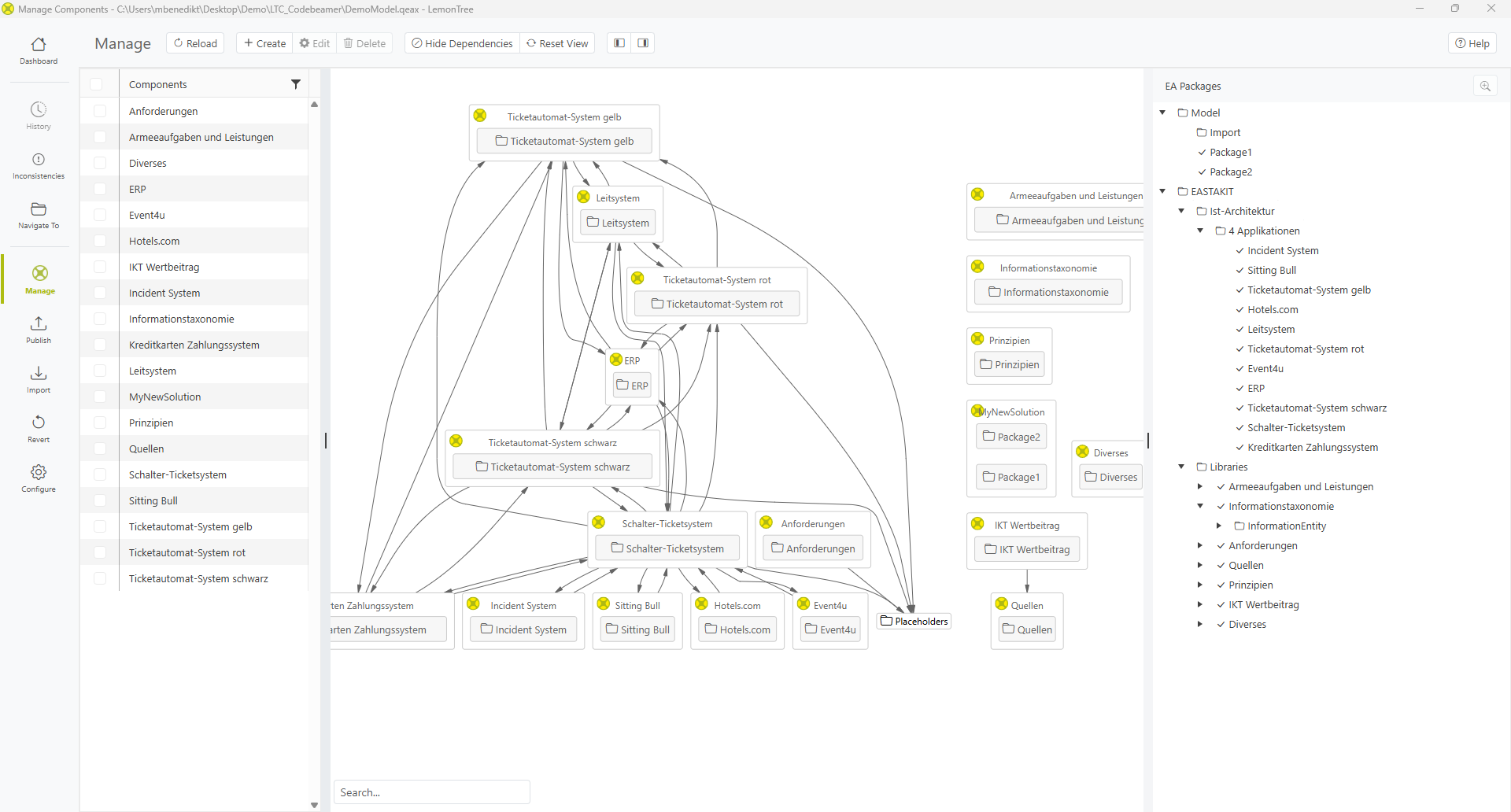This screenshot has height=812, width=1511.
Task: Click the Publish icon in the sidebar
Action: (x=39, y=330)
